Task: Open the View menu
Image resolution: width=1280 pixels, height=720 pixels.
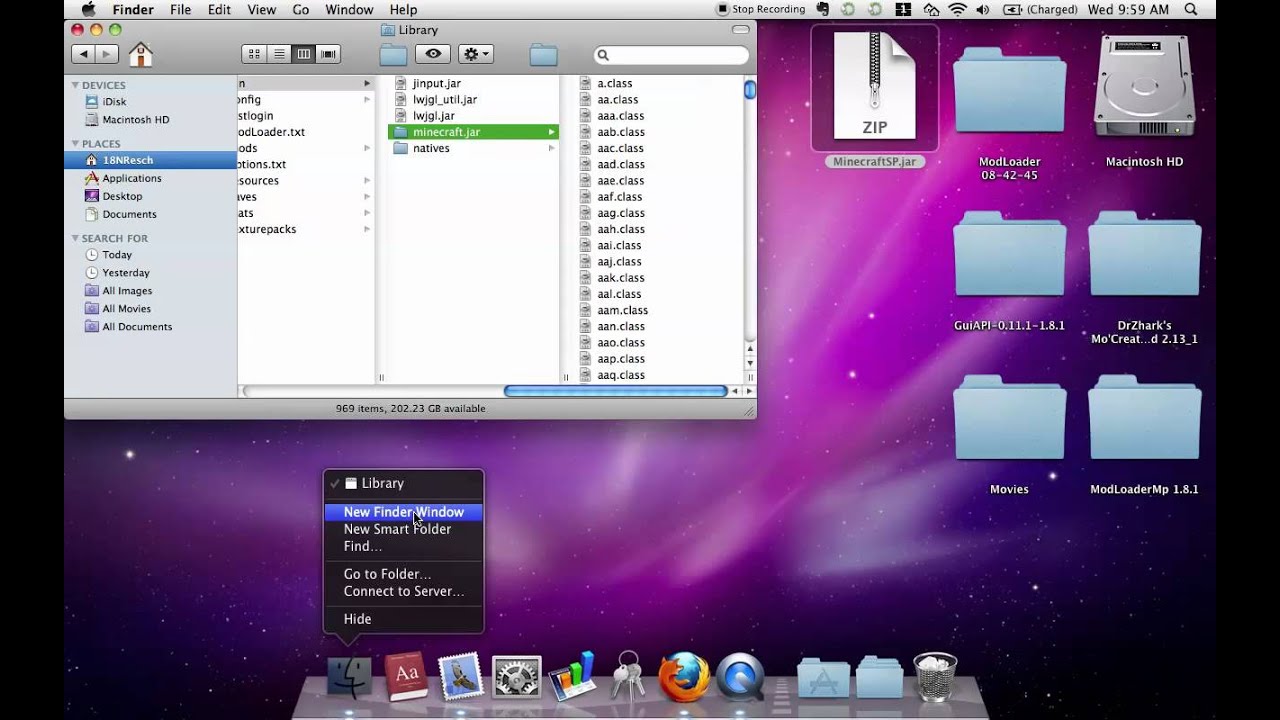Action: click(261, 9)
